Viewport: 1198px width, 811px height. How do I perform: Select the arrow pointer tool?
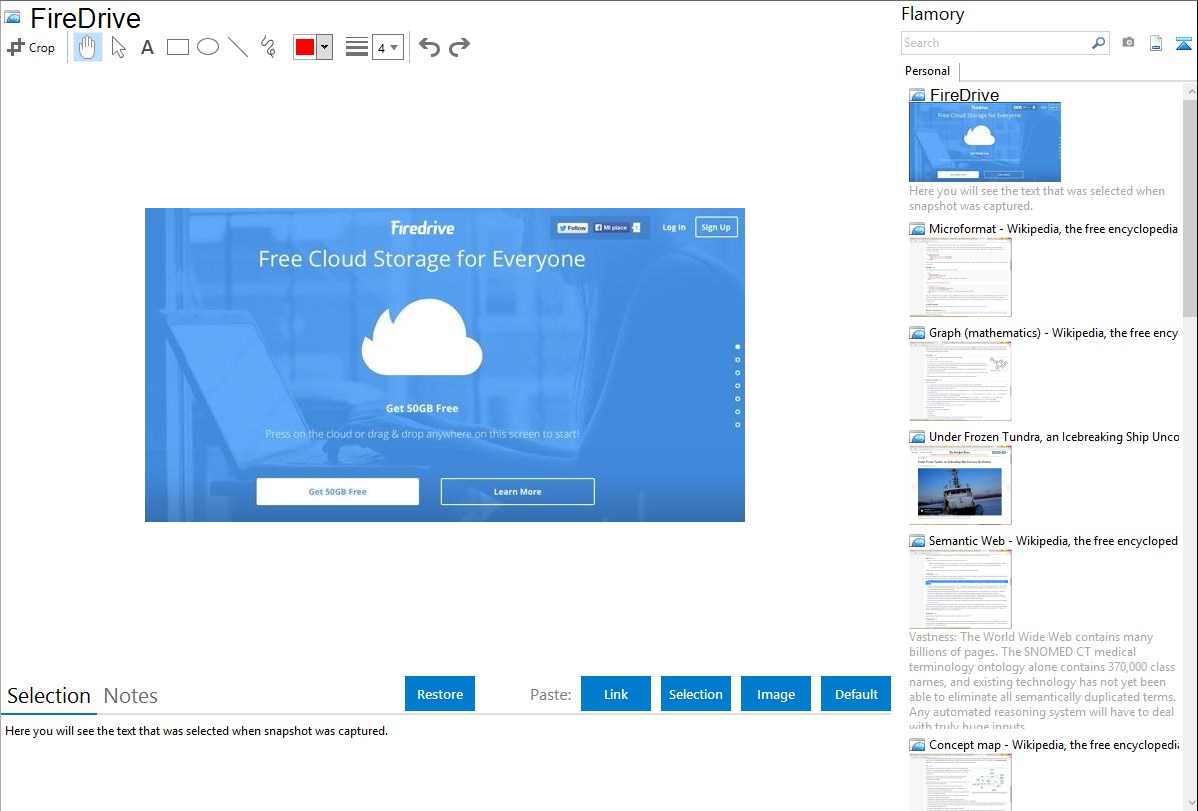click(118, 47)
